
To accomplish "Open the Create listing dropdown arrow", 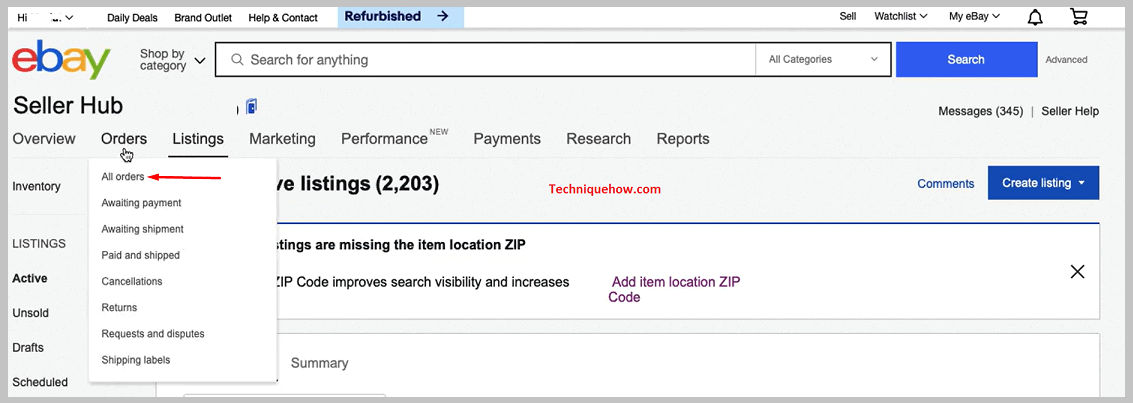I will (x=1082, y=183).
